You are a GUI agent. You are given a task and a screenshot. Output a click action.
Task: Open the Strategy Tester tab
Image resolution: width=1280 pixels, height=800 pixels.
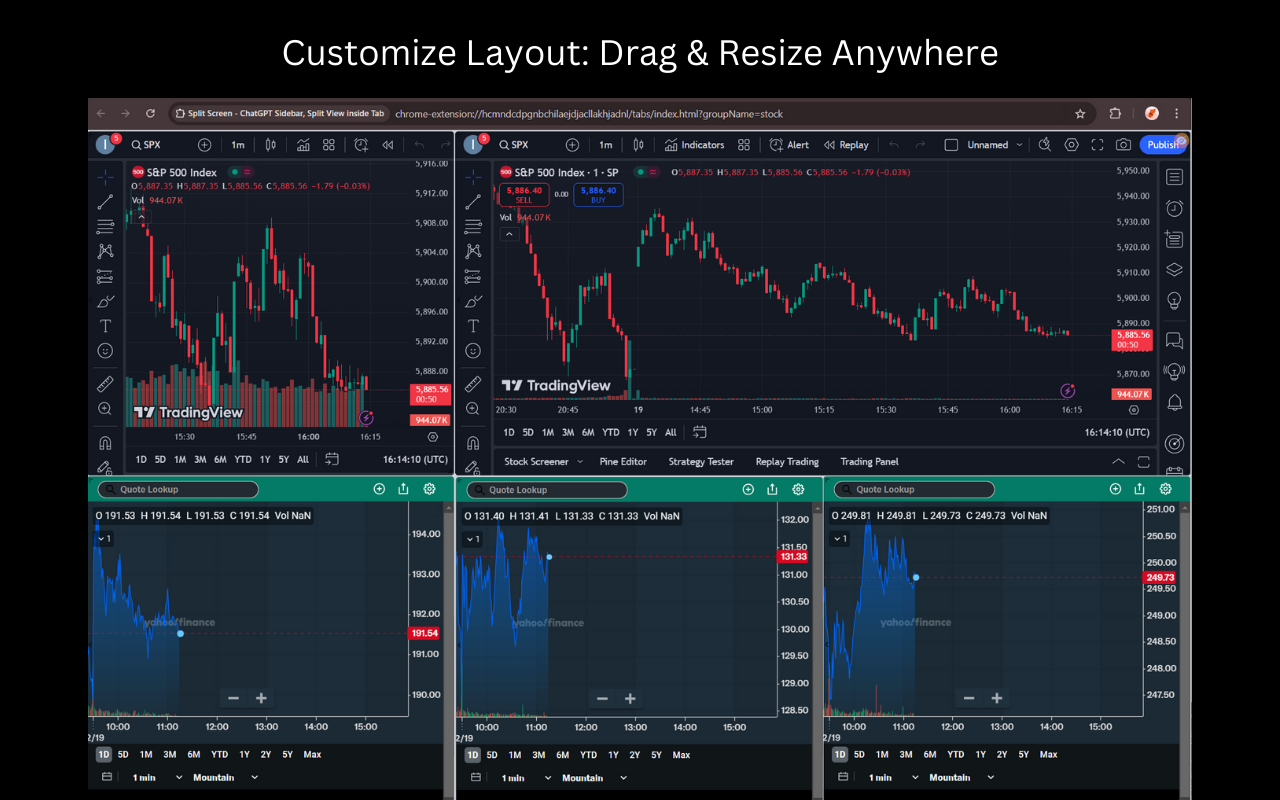(x=701, y=462)
